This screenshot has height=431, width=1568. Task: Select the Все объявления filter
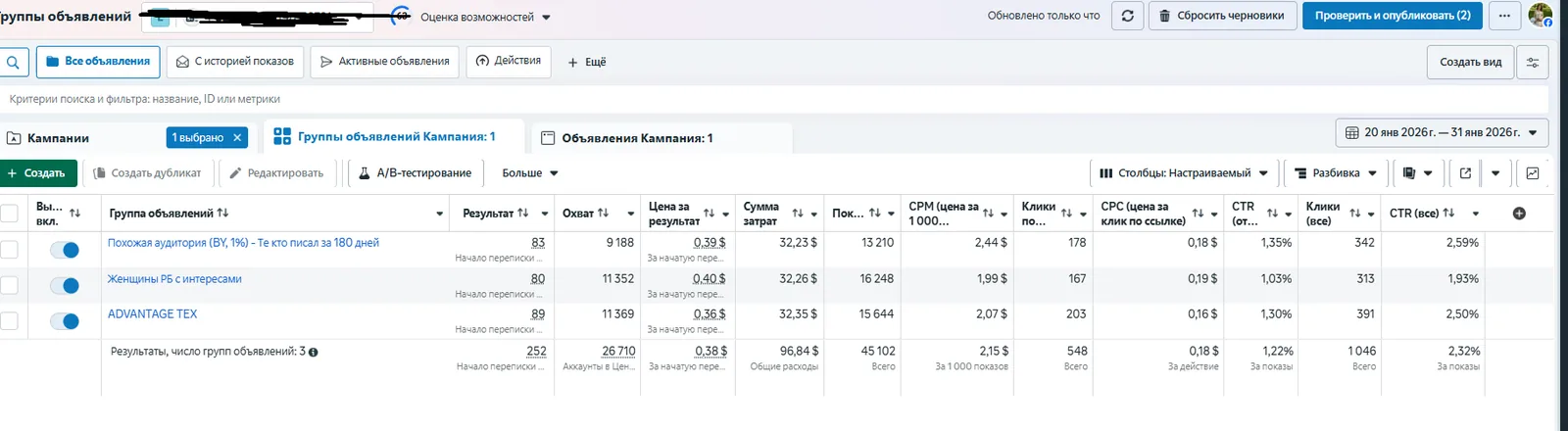(98, 62)
